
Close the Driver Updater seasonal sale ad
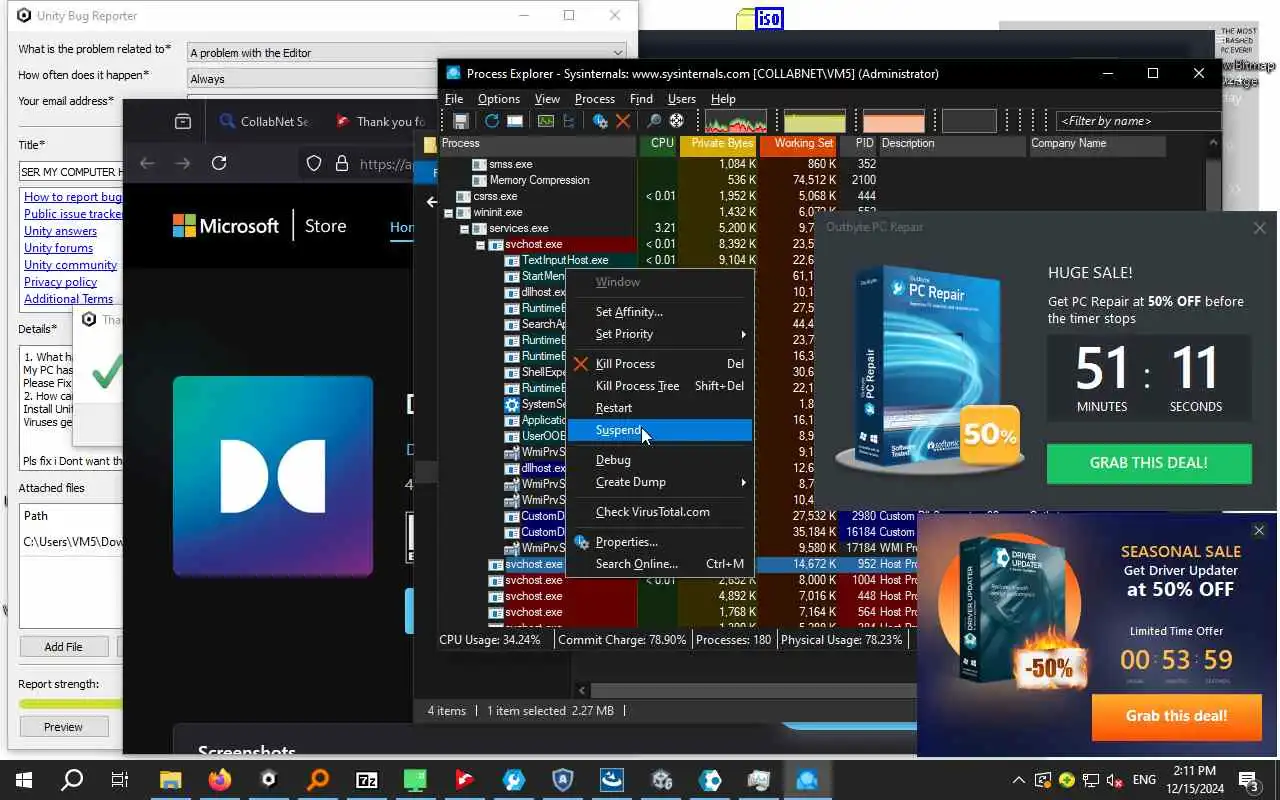coord(1259,530)
